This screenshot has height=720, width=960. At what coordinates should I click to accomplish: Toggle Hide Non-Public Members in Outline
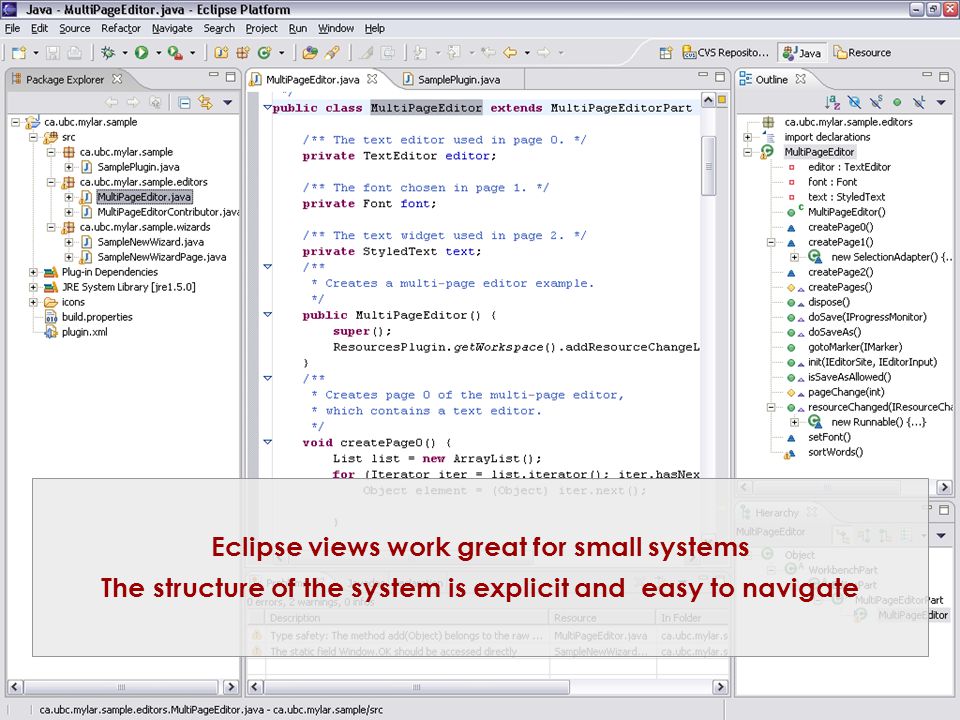pos(897,102)
